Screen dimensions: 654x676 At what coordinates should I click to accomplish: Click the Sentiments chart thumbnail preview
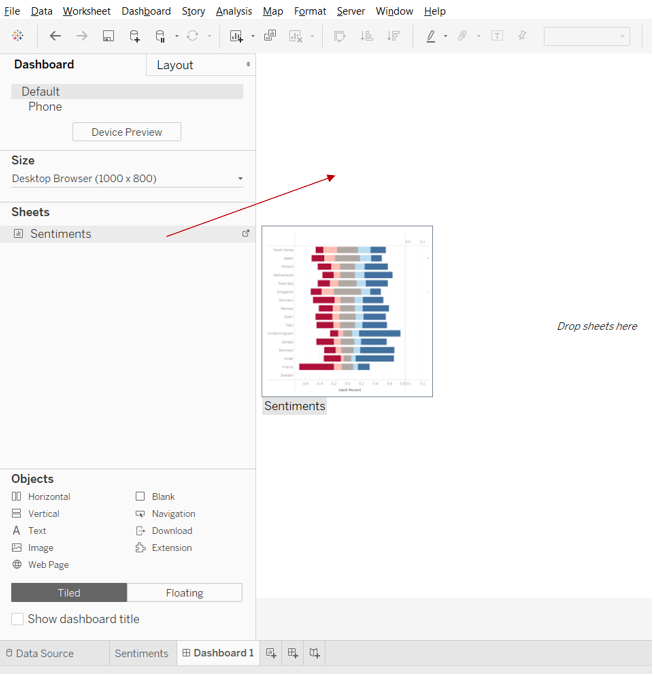[x=347, y=311]
